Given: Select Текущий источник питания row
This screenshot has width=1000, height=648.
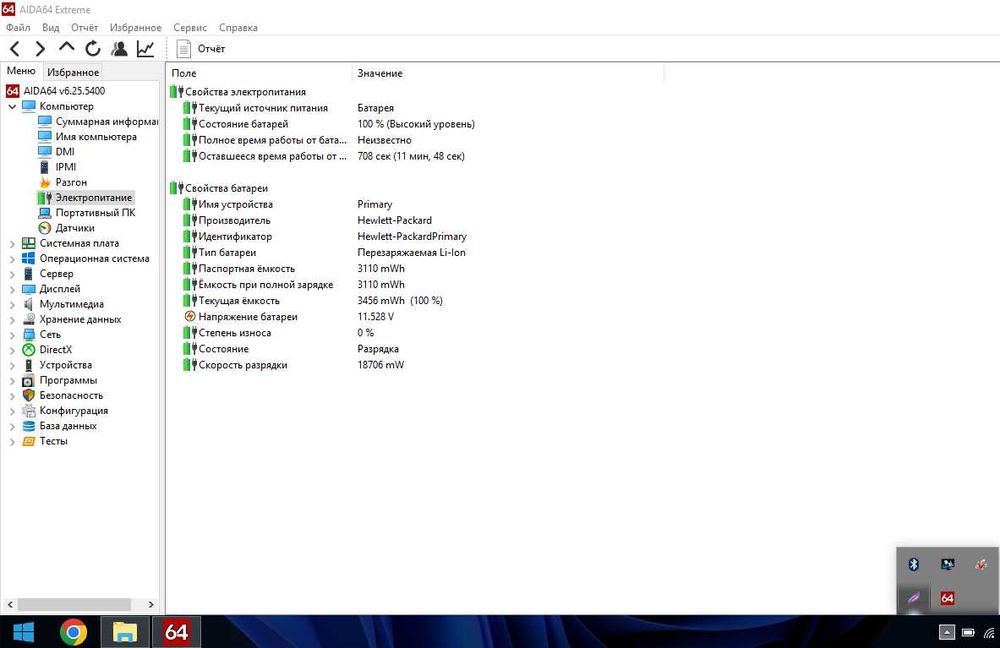Looking at the screenshot, I should pos(418,108).
